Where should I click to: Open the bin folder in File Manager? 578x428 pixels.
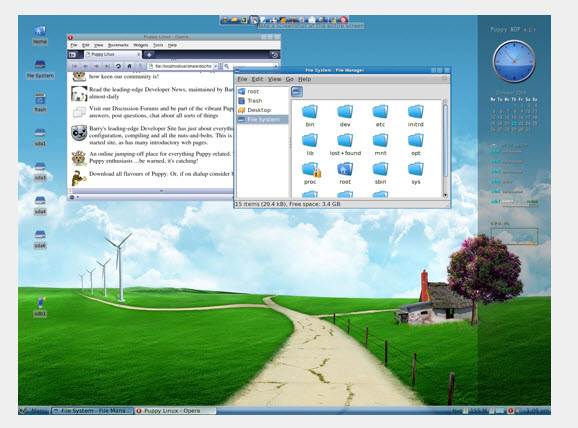pos(310,116)
